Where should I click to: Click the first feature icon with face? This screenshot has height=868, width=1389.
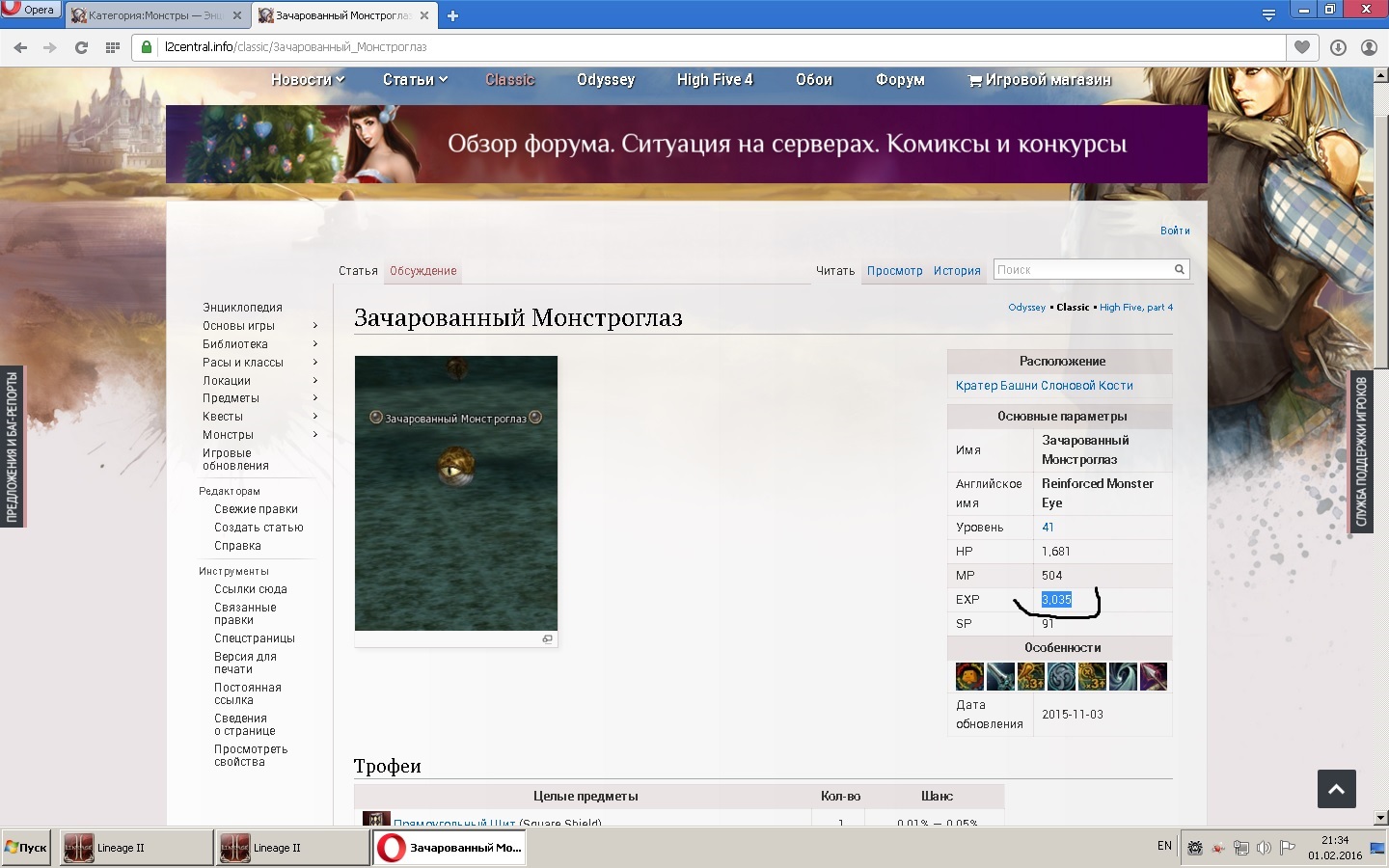pos(969,676)
